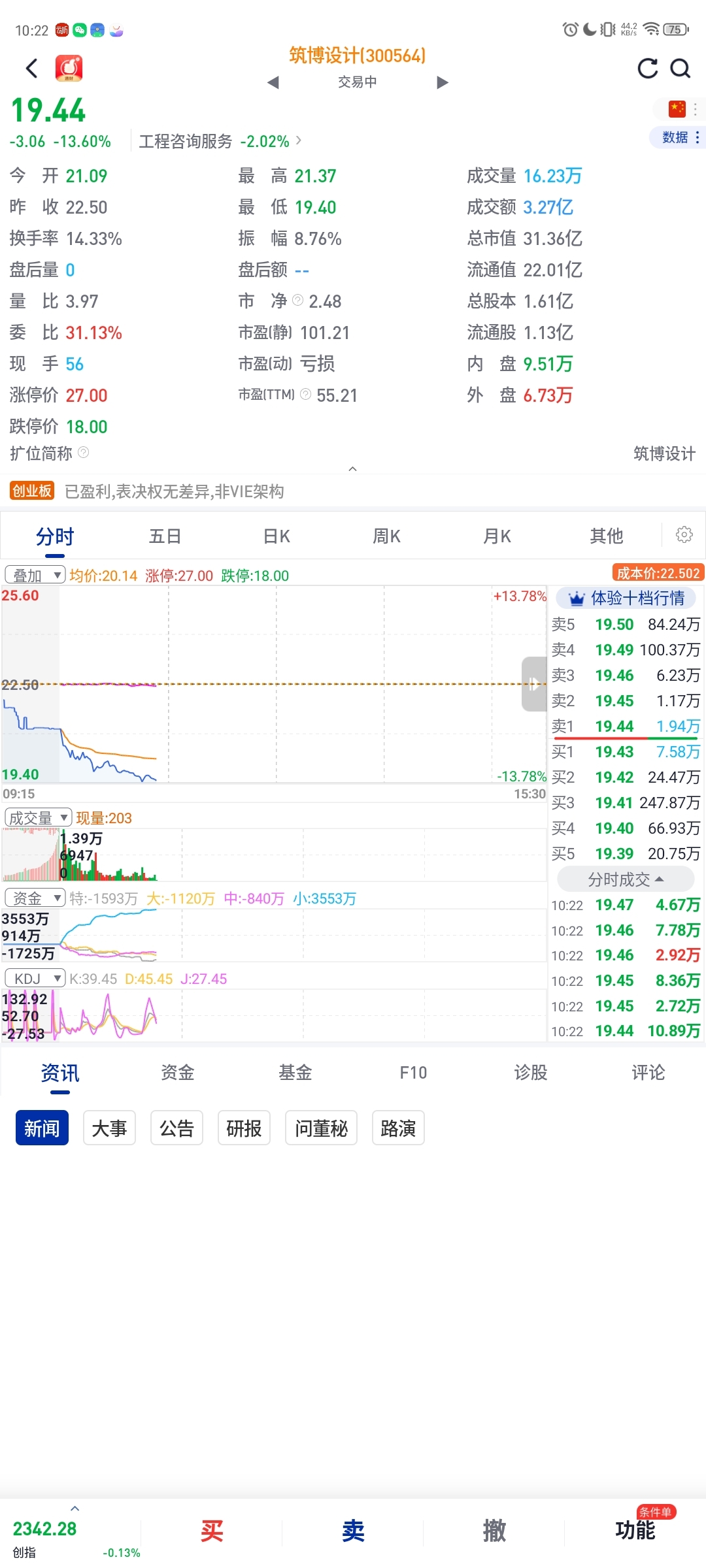
Task: Switch to the 五日 chart tab
Action: [x=165, y=536]
